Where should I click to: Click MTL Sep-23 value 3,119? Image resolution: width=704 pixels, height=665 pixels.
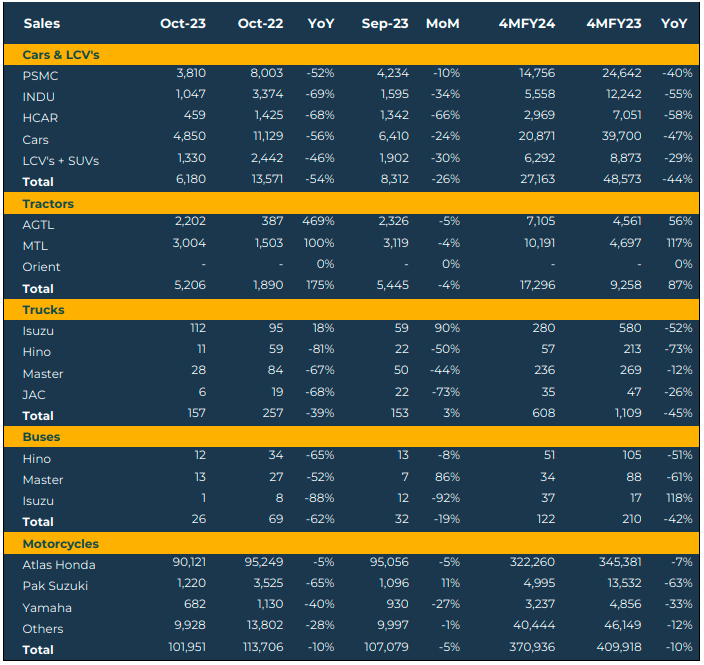tap(396, 243)
